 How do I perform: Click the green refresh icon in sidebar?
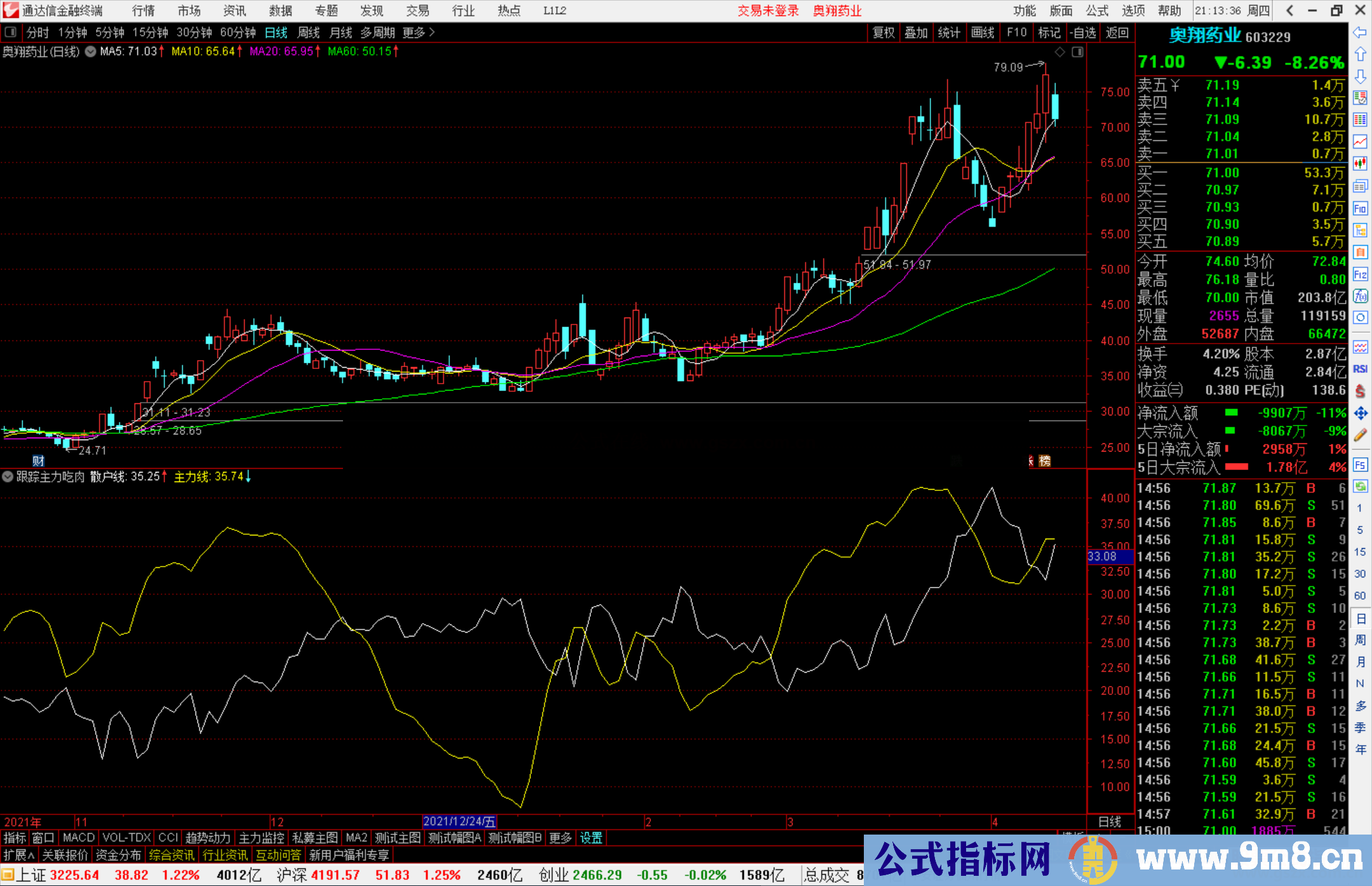[1360, 487]
